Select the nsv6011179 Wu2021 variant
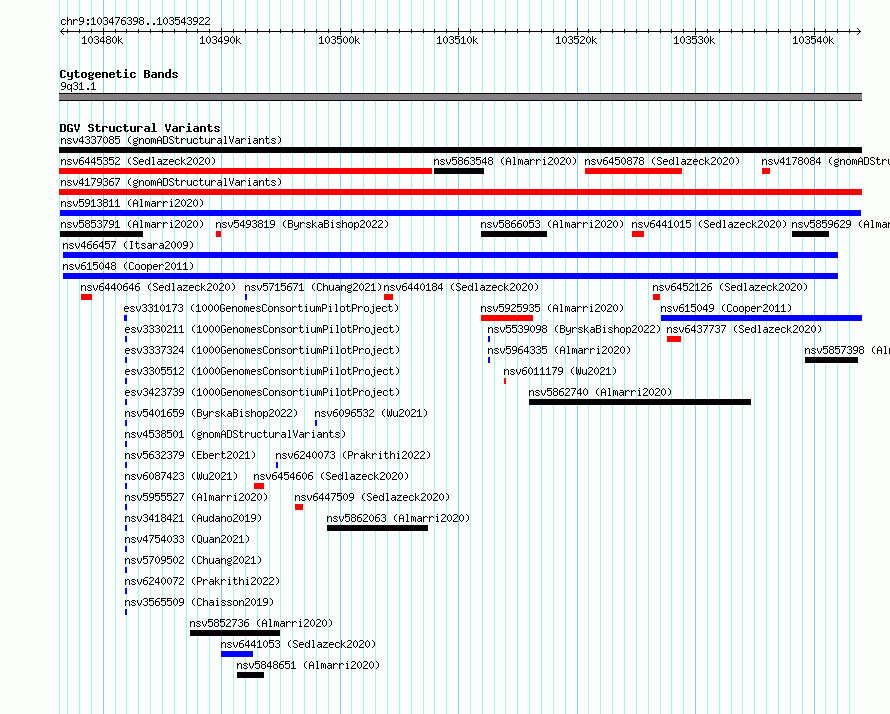The width and height of the screenshot is (890, 714). coord(505,381)
